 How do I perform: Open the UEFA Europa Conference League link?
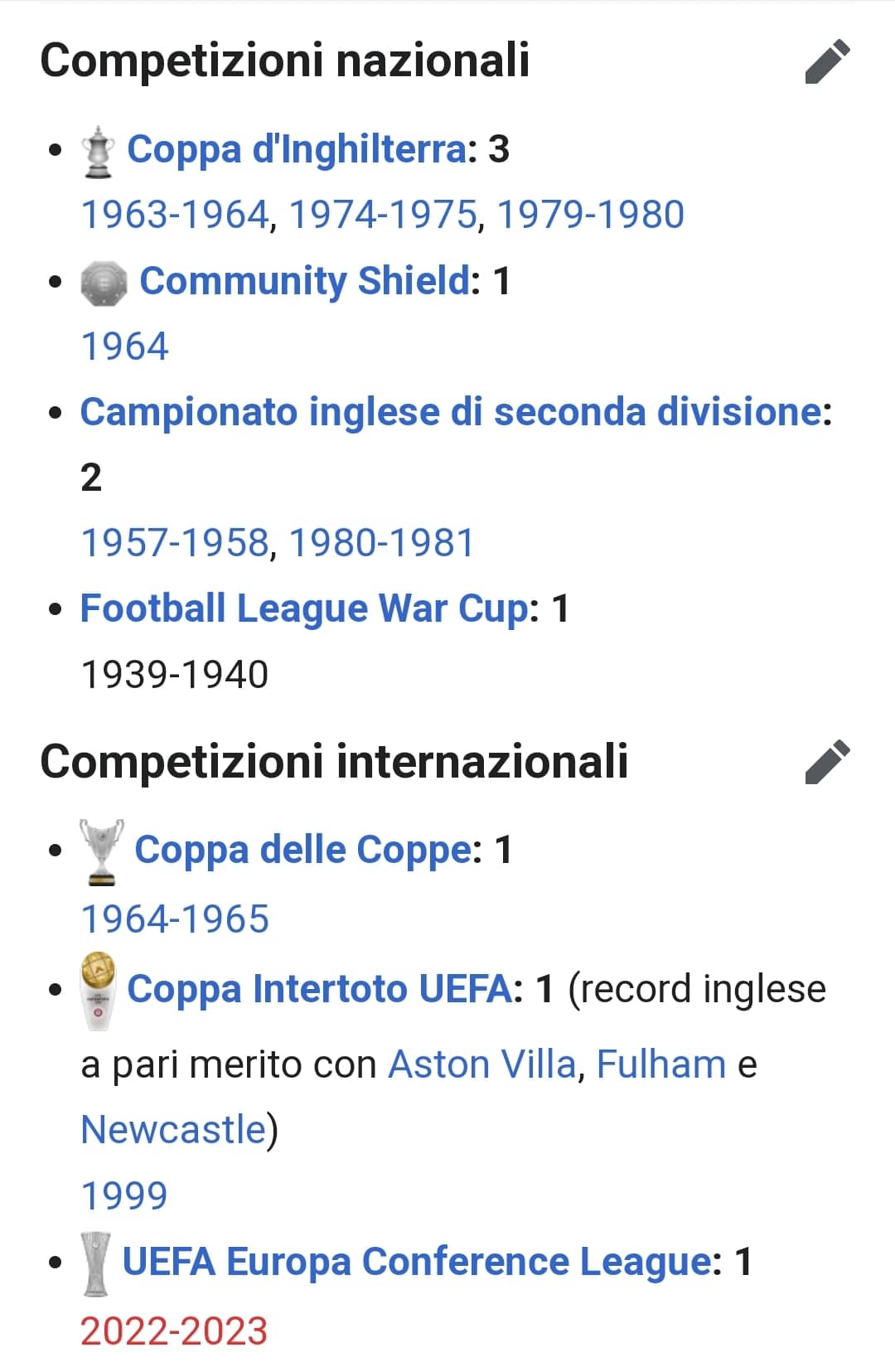click(414, 1262)
